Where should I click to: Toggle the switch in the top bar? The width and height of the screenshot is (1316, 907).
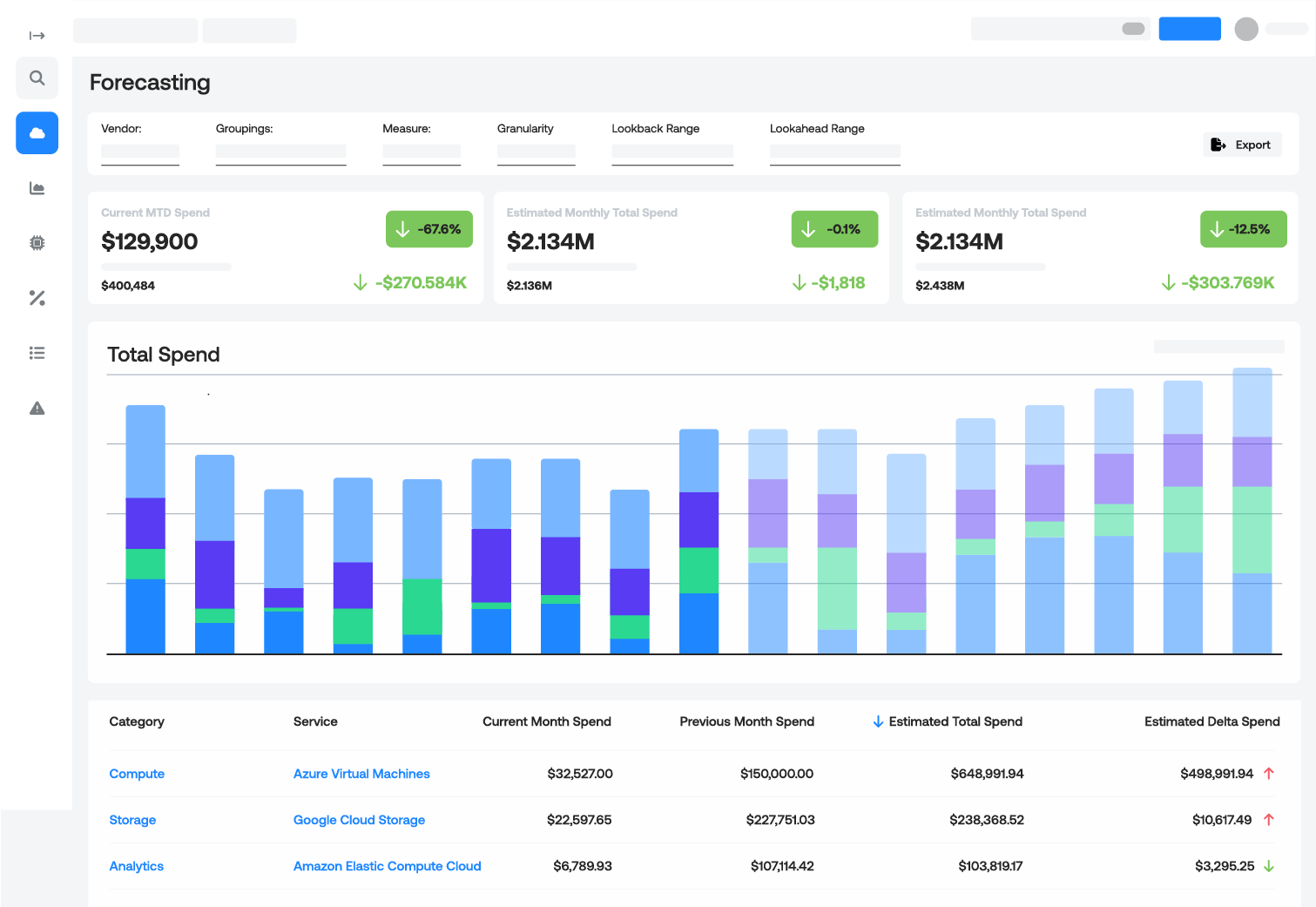point(1133,29)
